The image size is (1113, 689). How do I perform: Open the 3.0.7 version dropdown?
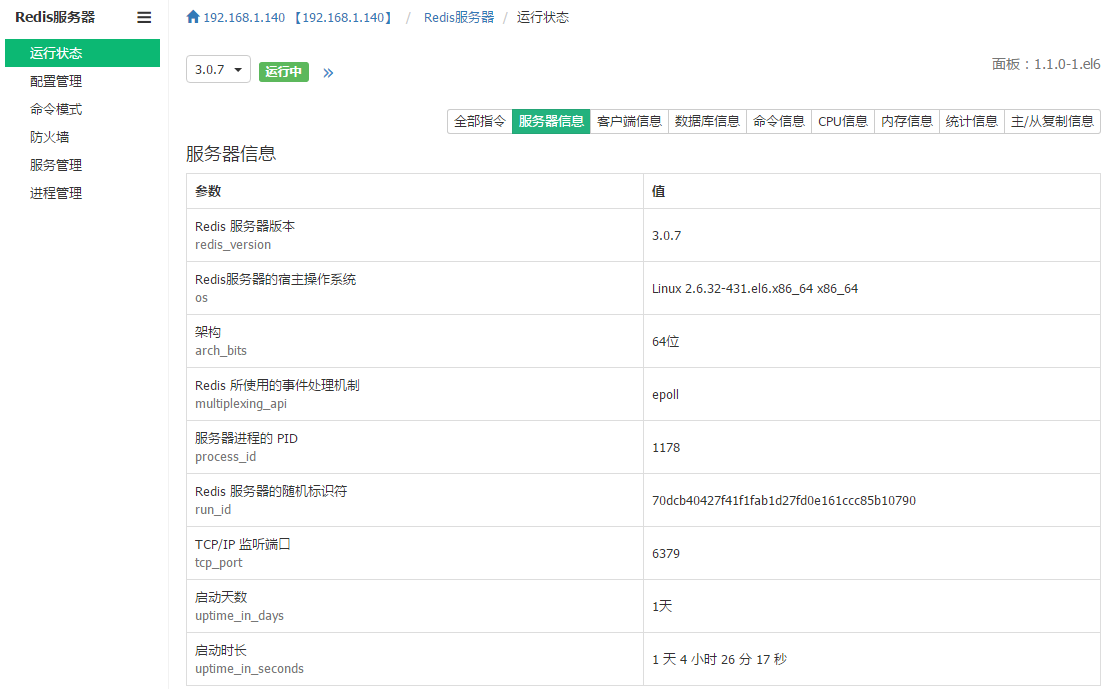pos(218,70)
